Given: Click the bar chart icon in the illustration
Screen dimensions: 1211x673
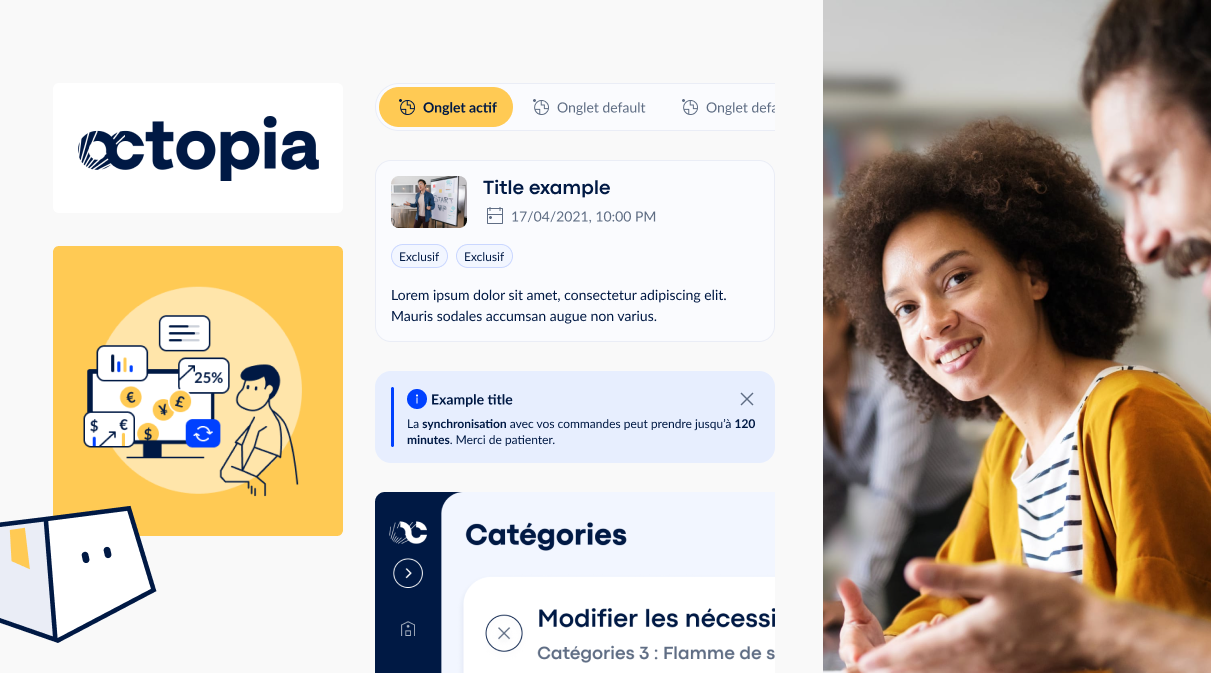Looking at the screenshot, I should [x=122, y=363].
